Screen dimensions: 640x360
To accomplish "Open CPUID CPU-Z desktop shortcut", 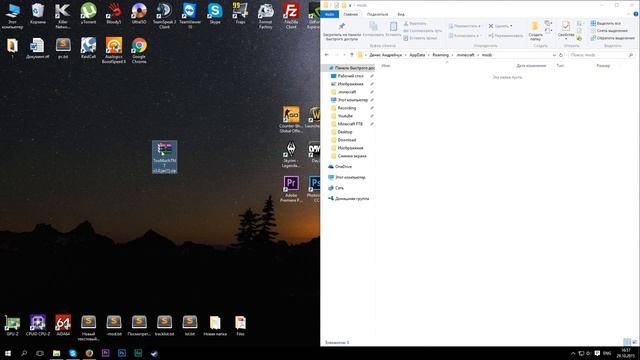I will 38,326.
